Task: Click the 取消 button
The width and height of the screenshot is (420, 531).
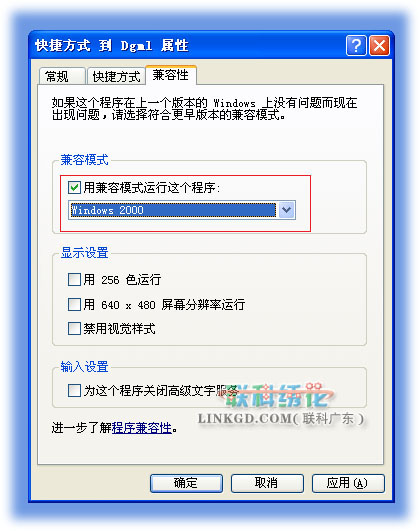Action: click(x=267, y=483)
